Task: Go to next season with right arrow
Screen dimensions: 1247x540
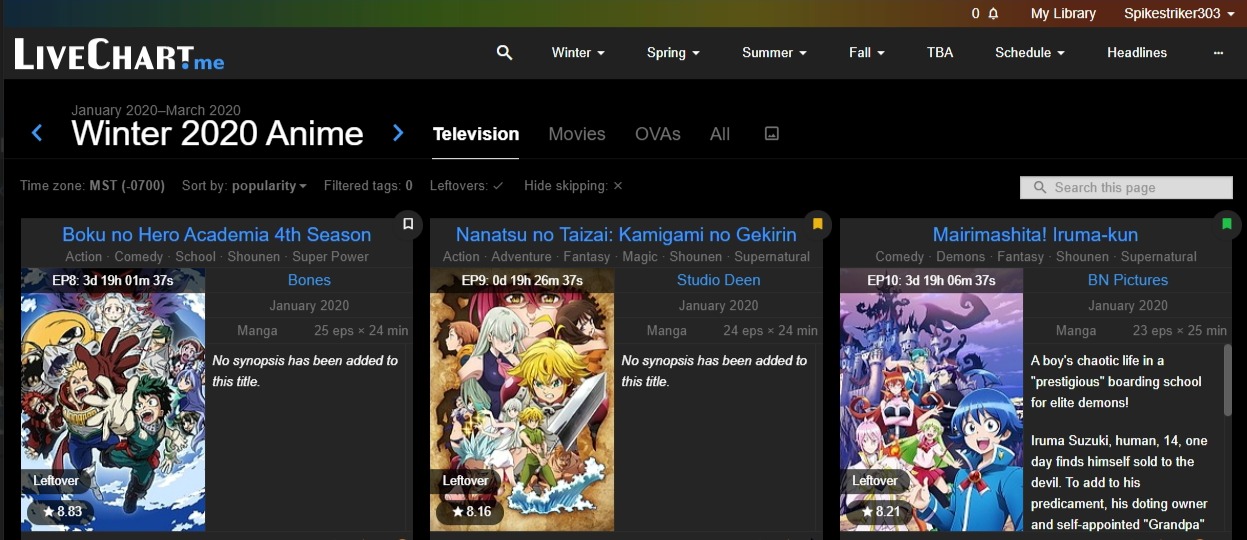Action: coord(398,133)
